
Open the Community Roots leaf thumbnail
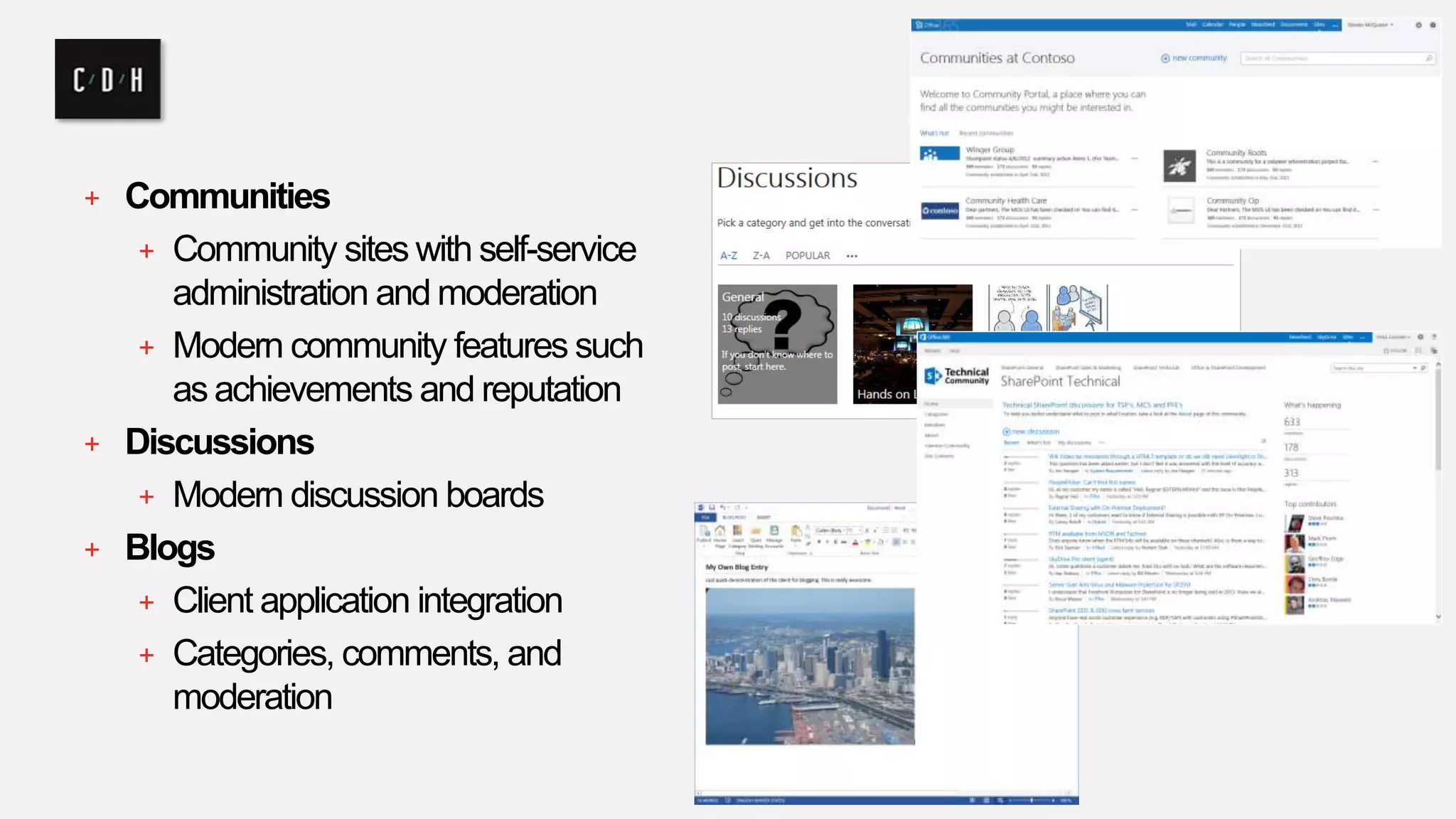[x=1179, y=166]
